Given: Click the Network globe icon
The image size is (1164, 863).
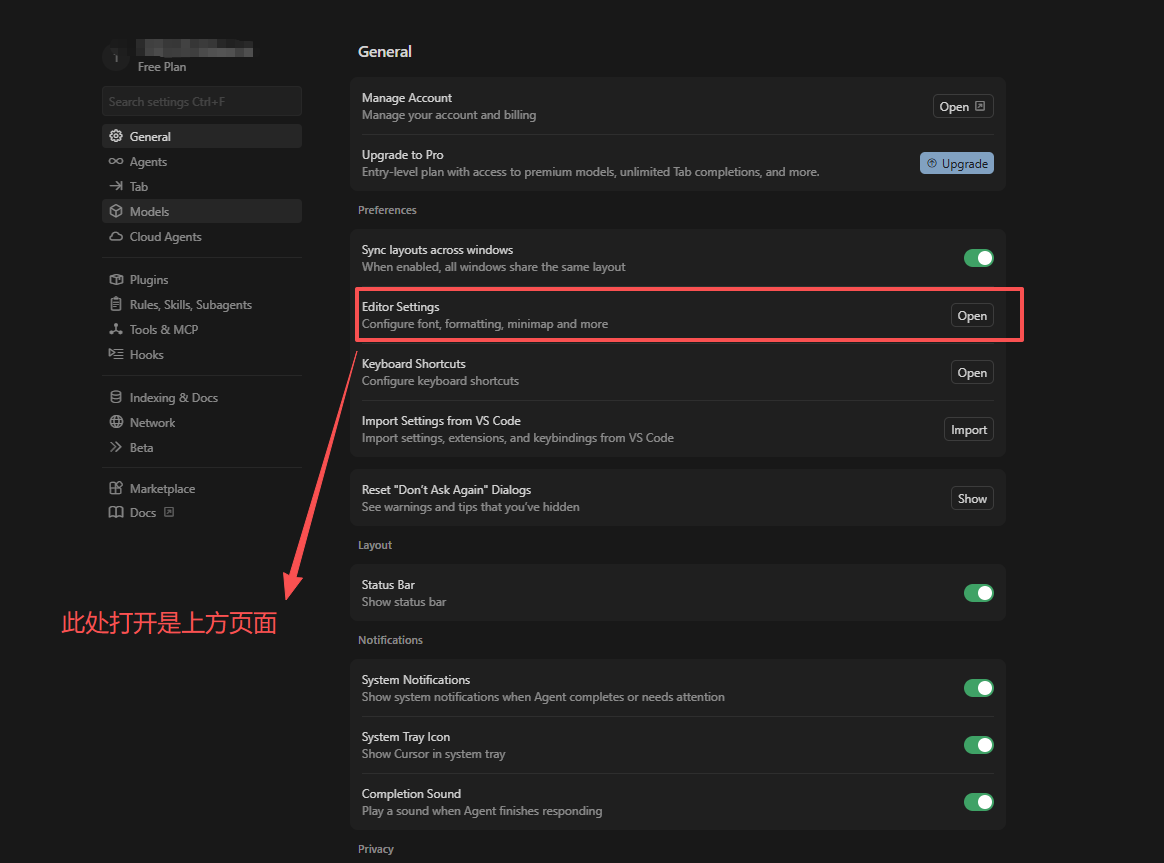Looking at the screenshot, I should click(116, 422).
